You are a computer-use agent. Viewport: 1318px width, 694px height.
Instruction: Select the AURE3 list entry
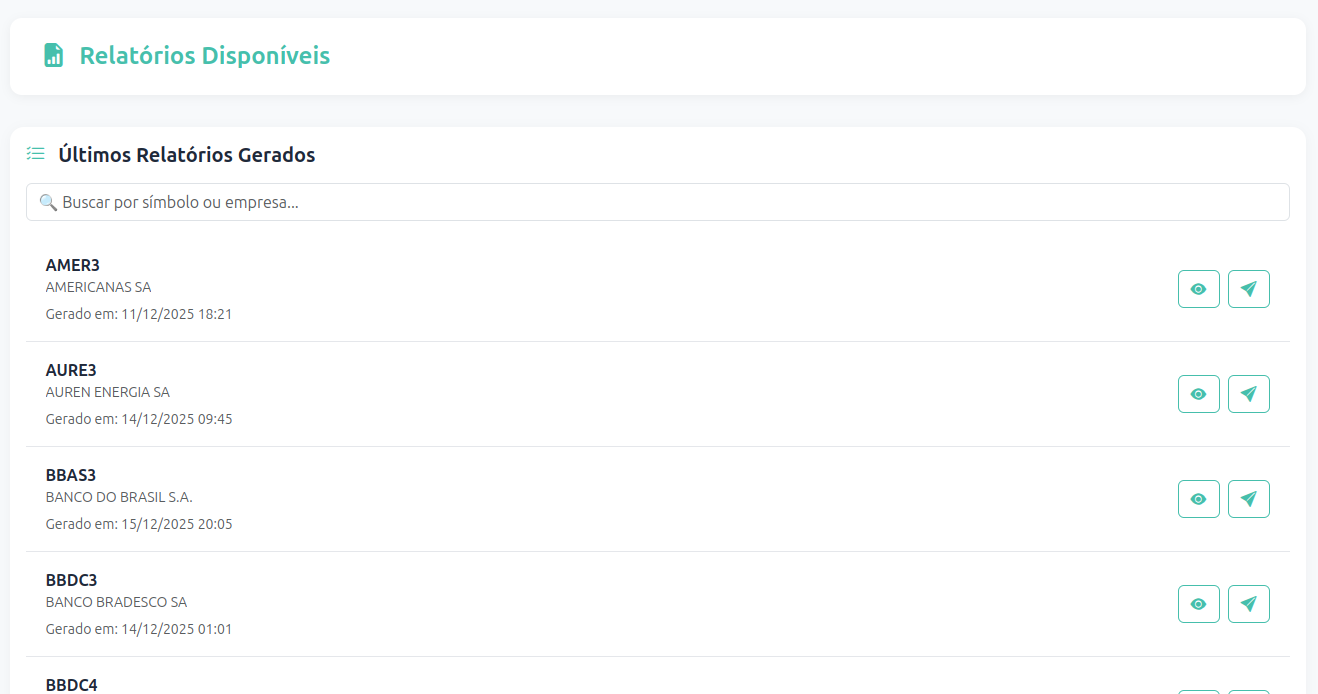point(600,394)
